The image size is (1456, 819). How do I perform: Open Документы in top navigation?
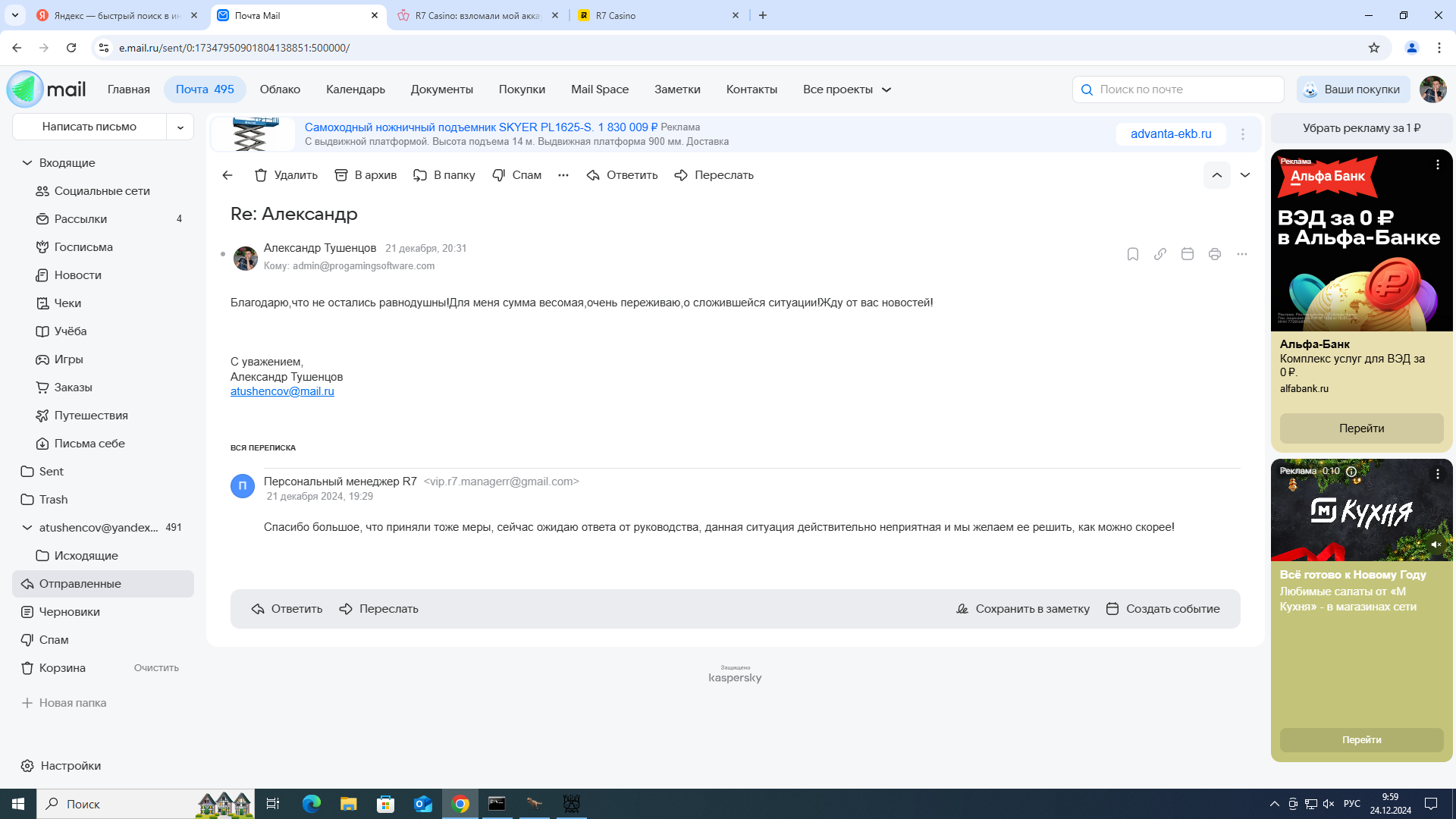[x=442, y=89]
